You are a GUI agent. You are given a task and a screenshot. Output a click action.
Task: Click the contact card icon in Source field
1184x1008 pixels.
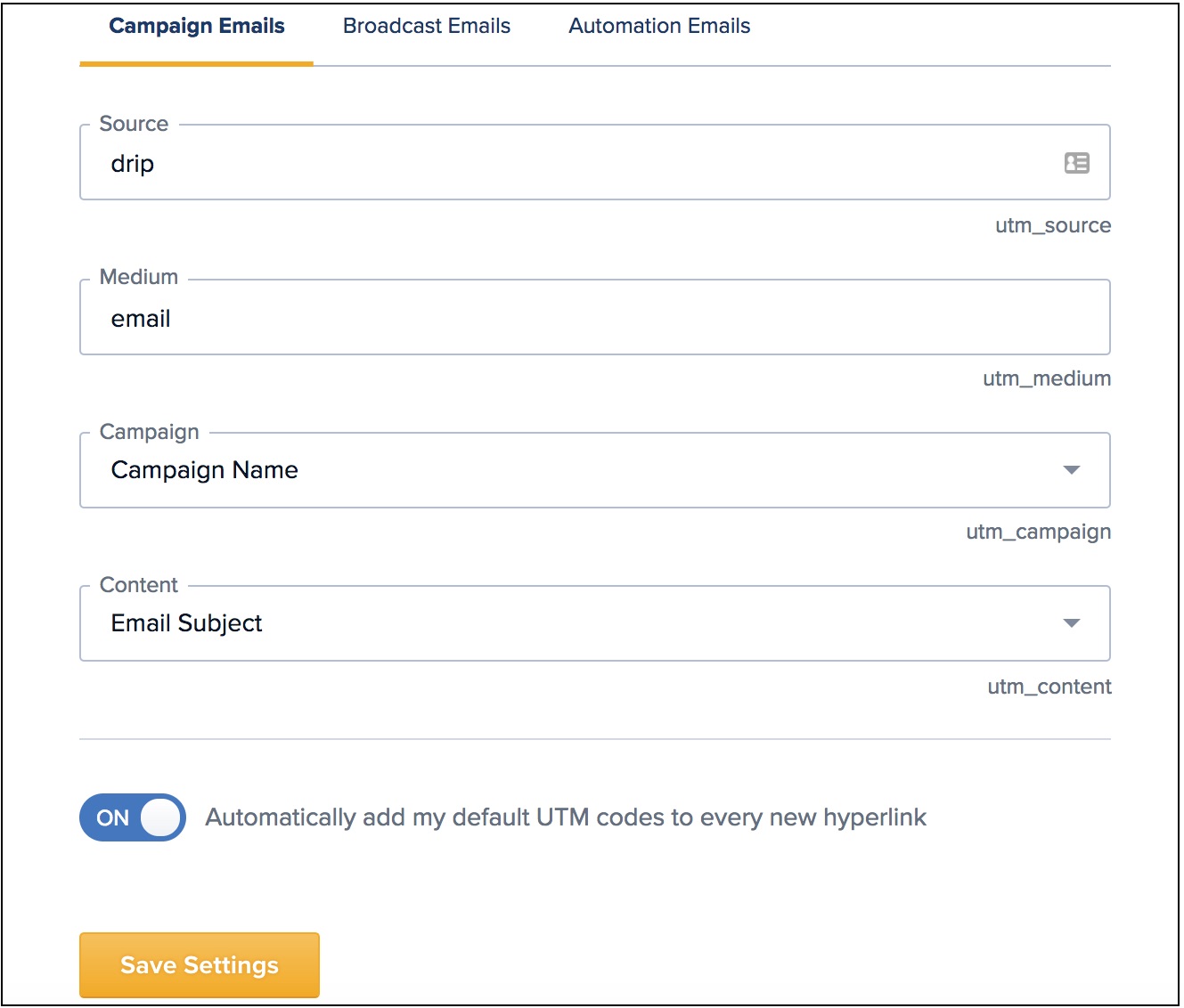[1076, 163]
